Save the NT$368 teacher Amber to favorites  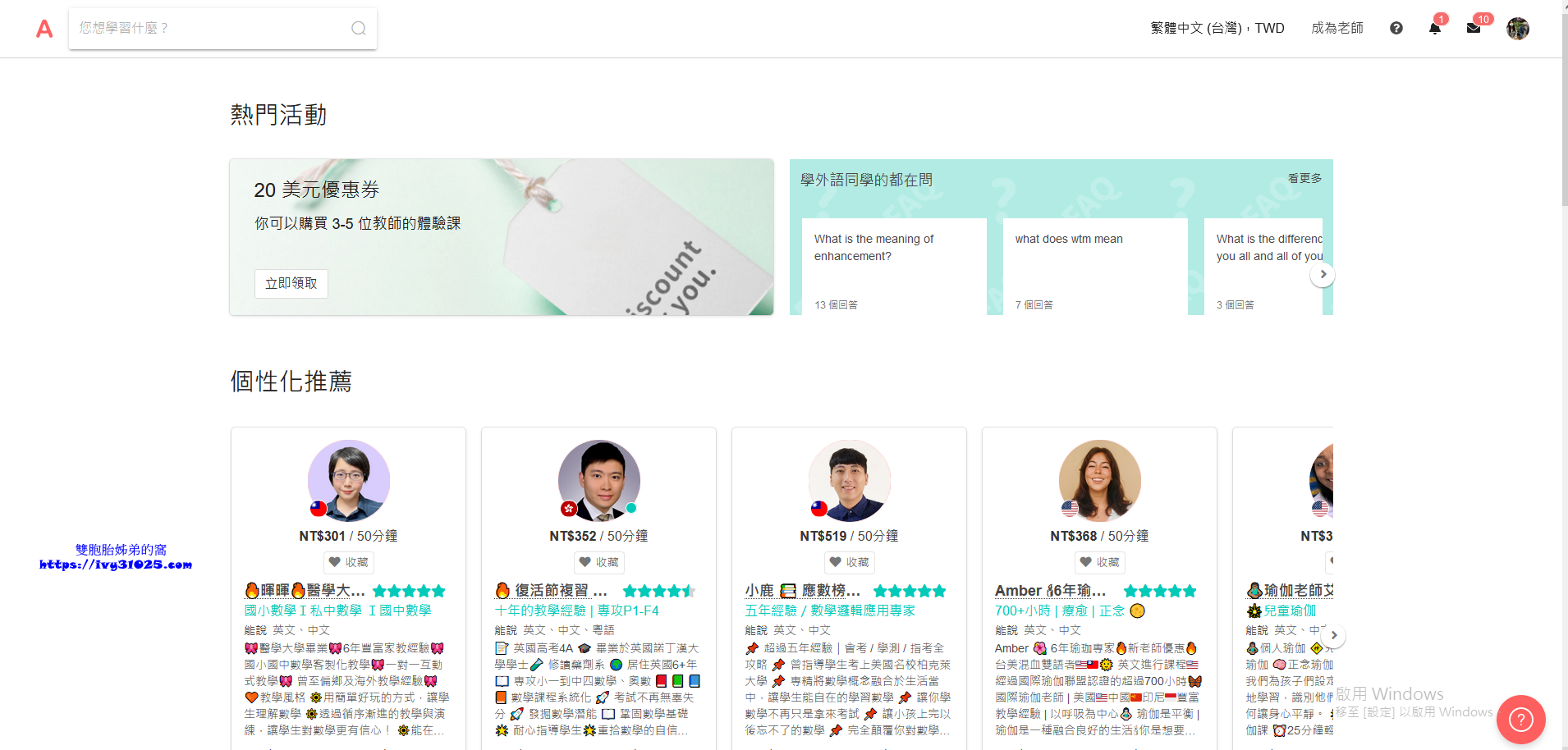click(1100, 562)
